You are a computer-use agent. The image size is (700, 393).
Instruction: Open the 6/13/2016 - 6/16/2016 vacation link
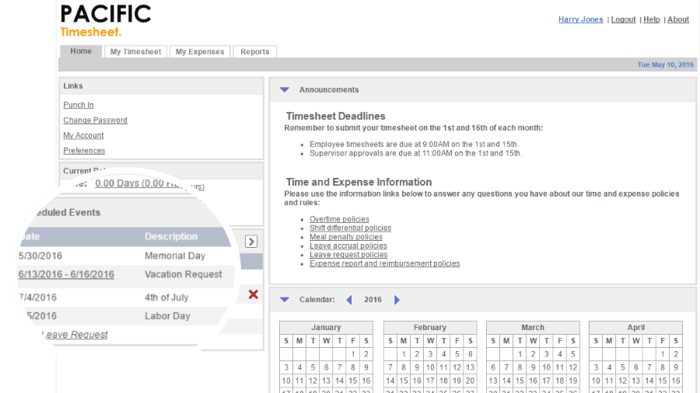coord(66,274)
